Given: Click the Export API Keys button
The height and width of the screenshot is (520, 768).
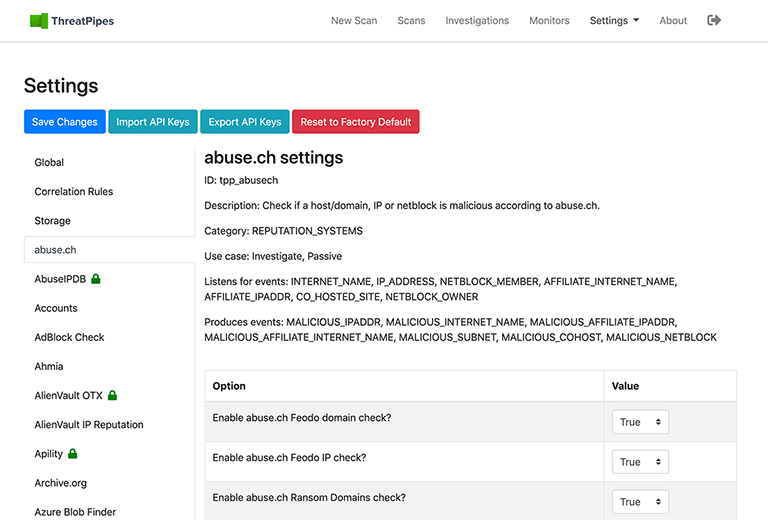Looking at the screenshot, I should [x=245, y=122].
